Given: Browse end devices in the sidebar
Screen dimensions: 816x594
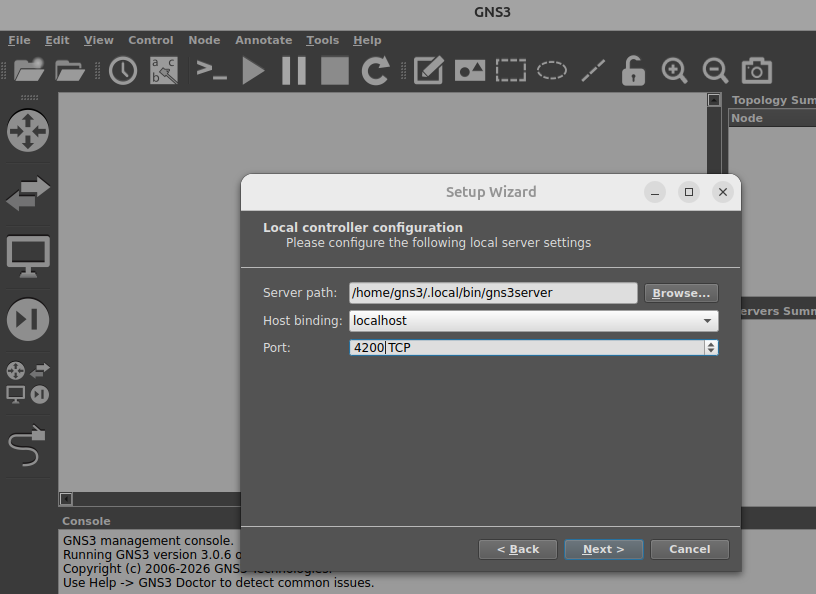Looking at the screenshot, I should 28,255.
